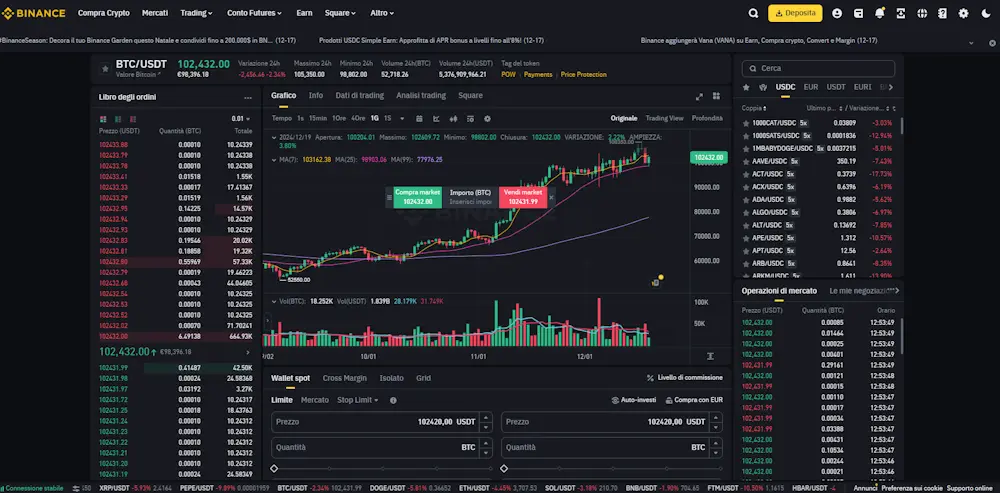The width and height of the screenshot is (1000, 493).
Task: Show sell orders only view
Action: [x=133, y=119]
